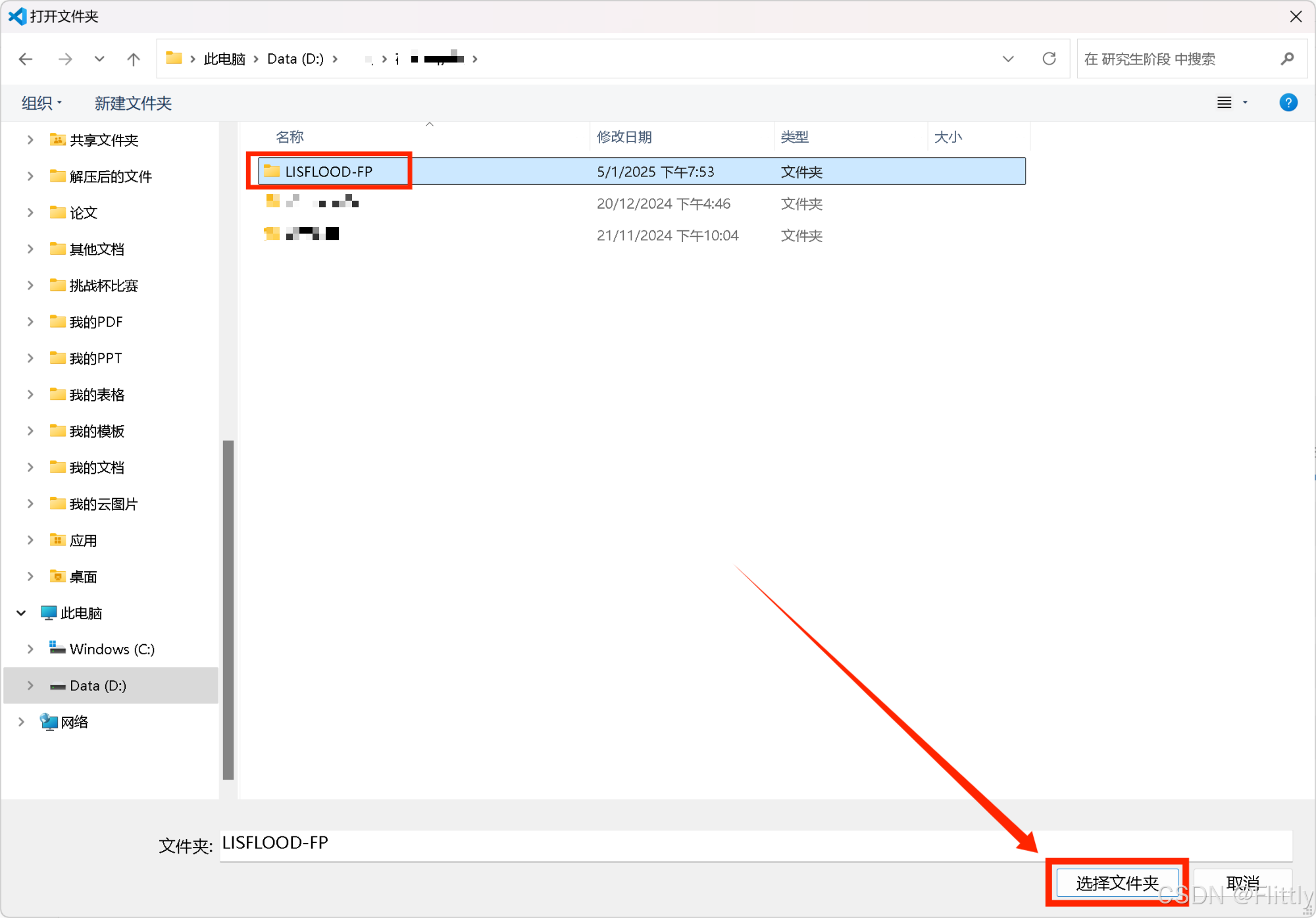Expand the address bar history dropdown

tap(1007, 59)
